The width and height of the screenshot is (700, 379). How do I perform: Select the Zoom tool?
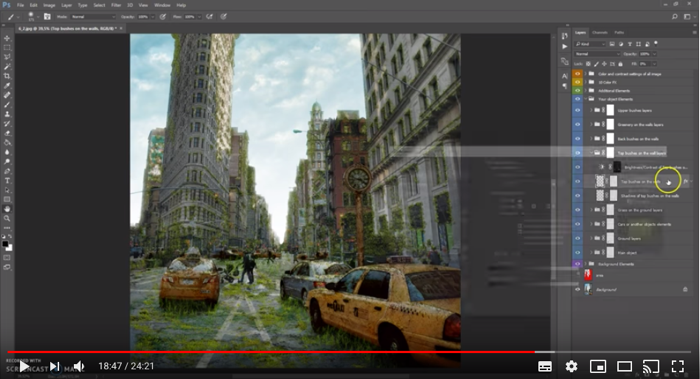coord(7,219)
